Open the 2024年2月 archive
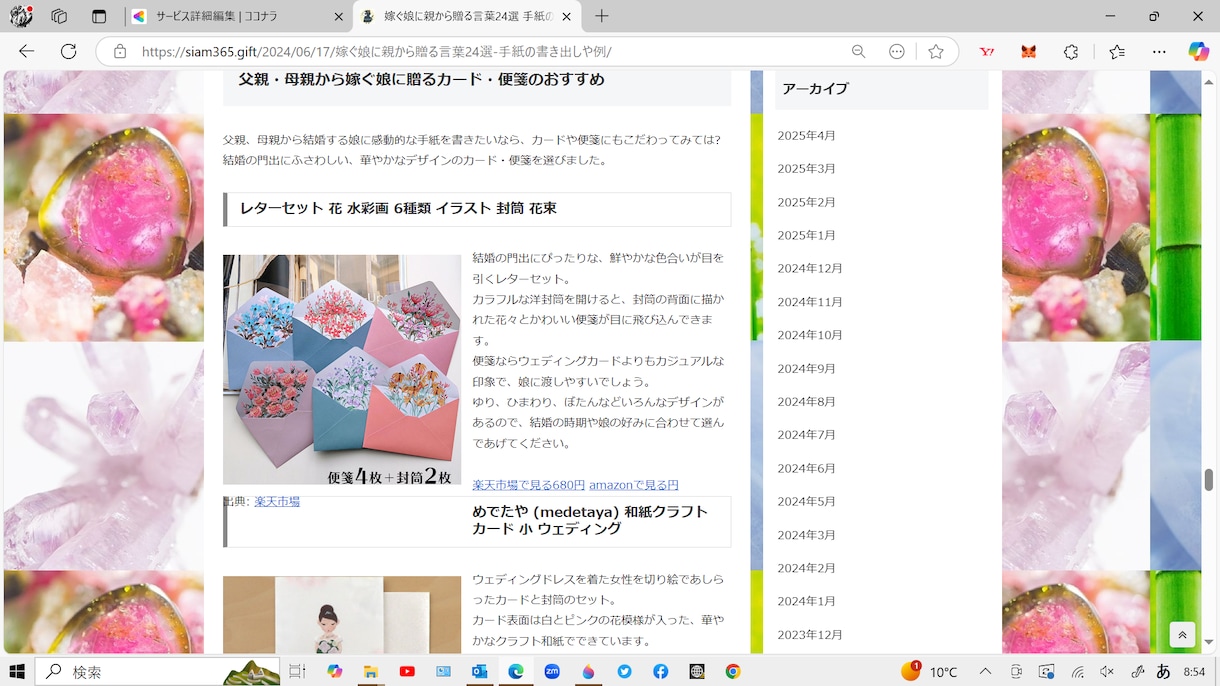Image resolution: width=1220 pixels, height=686 pixels. click(806, 568)
